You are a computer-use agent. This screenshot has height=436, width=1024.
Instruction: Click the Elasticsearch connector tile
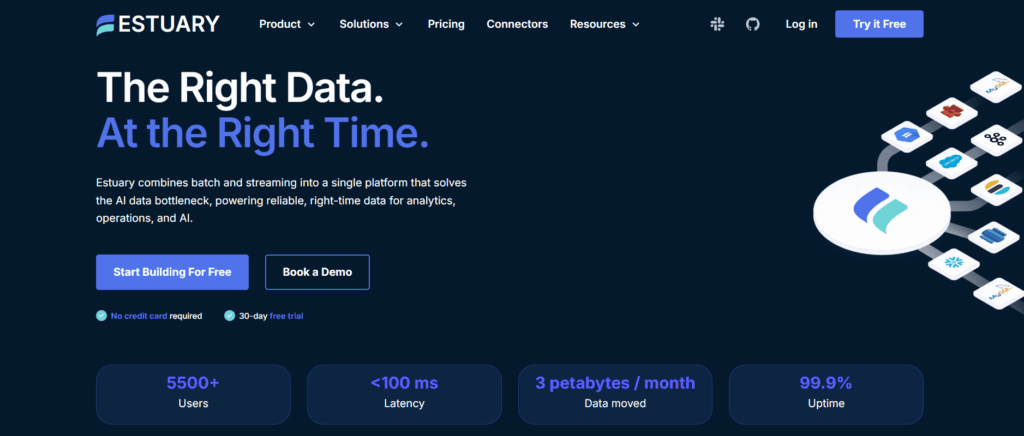995,187
